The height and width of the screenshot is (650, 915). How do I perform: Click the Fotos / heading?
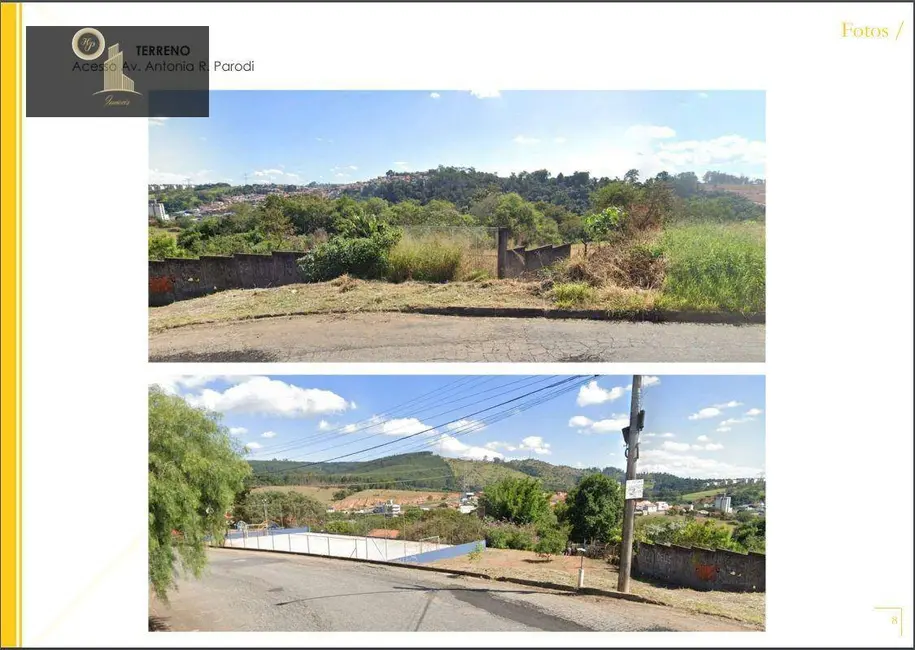pos(872,30)
